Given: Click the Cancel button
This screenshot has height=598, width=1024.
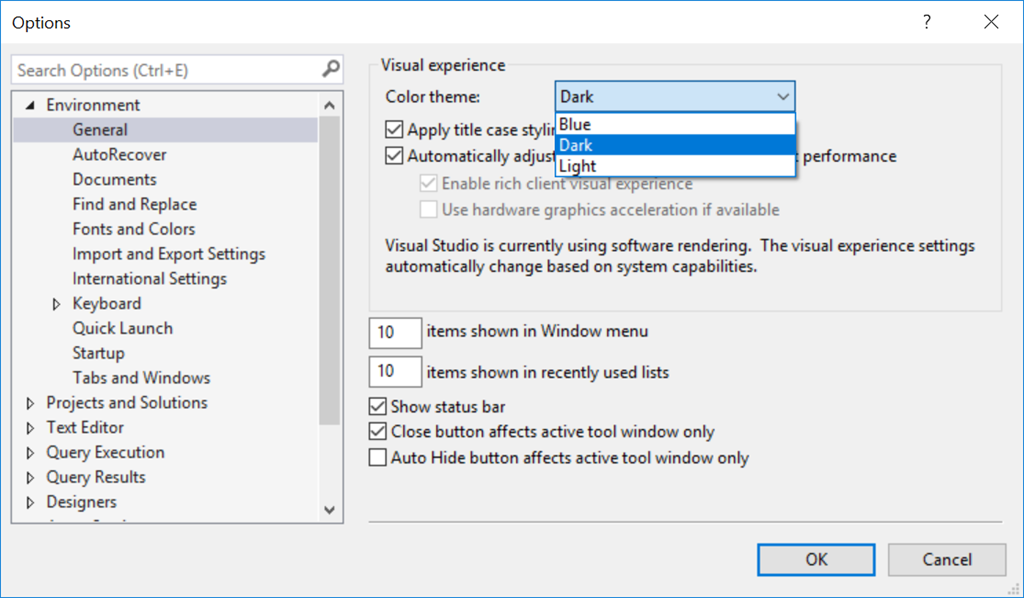Looking at the screenshot, I should pyautogui.click(x=945, y=559).
